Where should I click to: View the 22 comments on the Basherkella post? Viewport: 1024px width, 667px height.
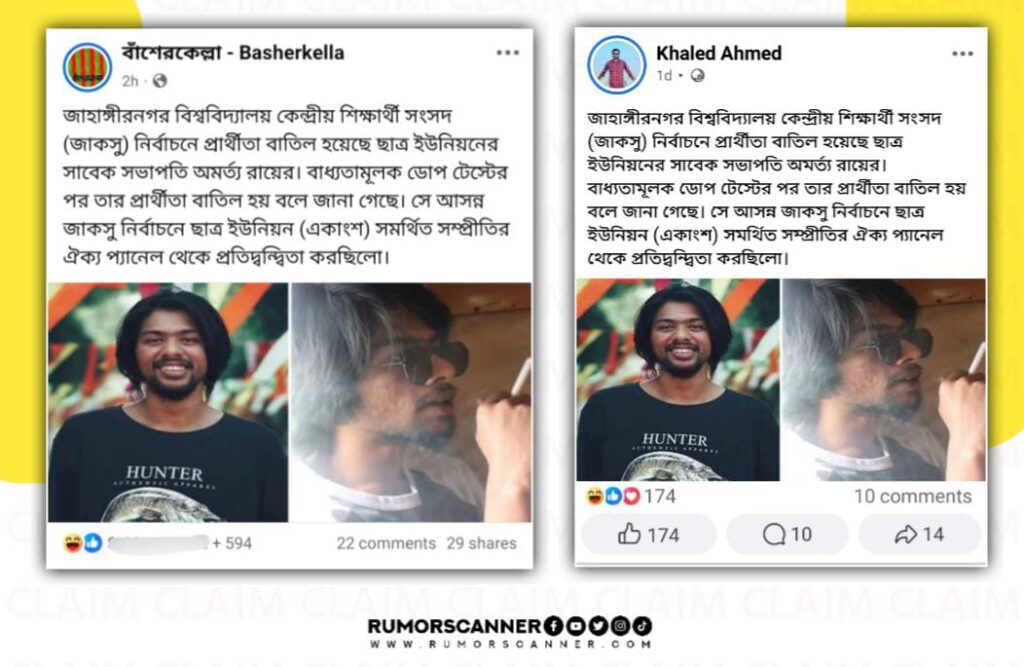386,543
